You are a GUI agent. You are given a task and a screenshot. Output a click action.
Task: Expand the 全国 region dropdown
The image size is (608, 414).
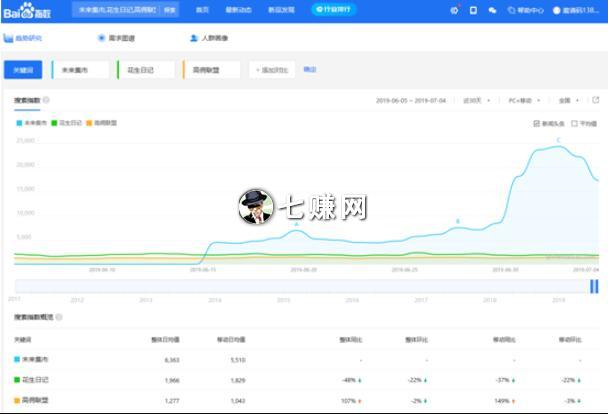tap(569, 100)
